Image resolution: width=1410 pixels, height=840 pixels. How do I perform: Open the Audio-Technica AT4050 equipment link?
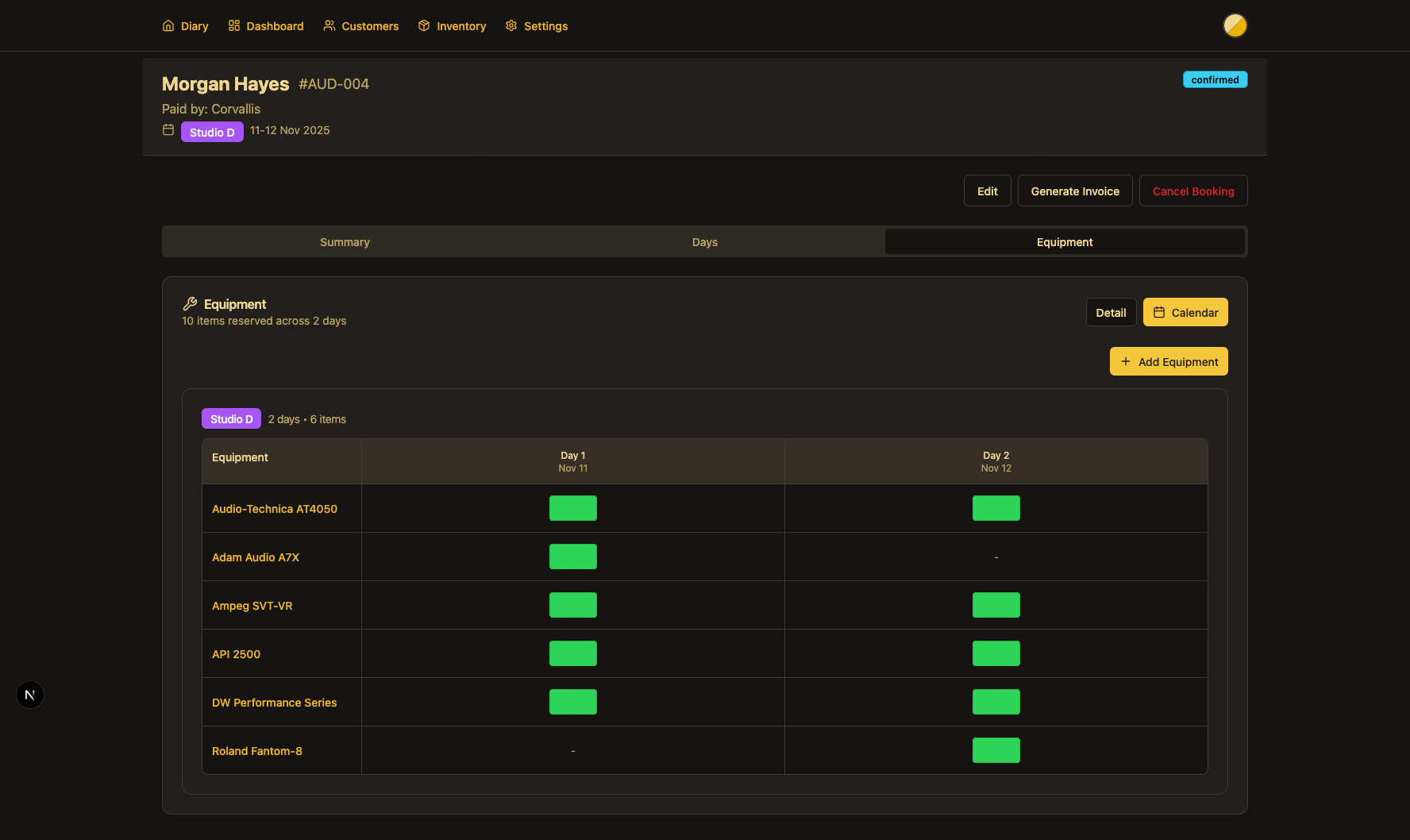275,509
